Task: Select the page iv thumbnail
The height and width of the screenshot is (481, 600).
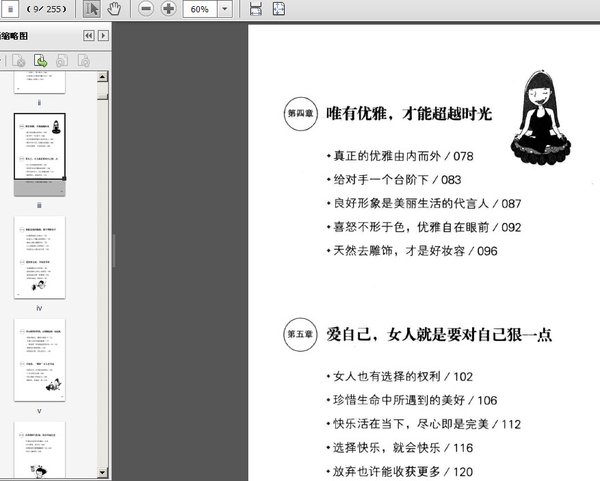Action: click(40, 258)
